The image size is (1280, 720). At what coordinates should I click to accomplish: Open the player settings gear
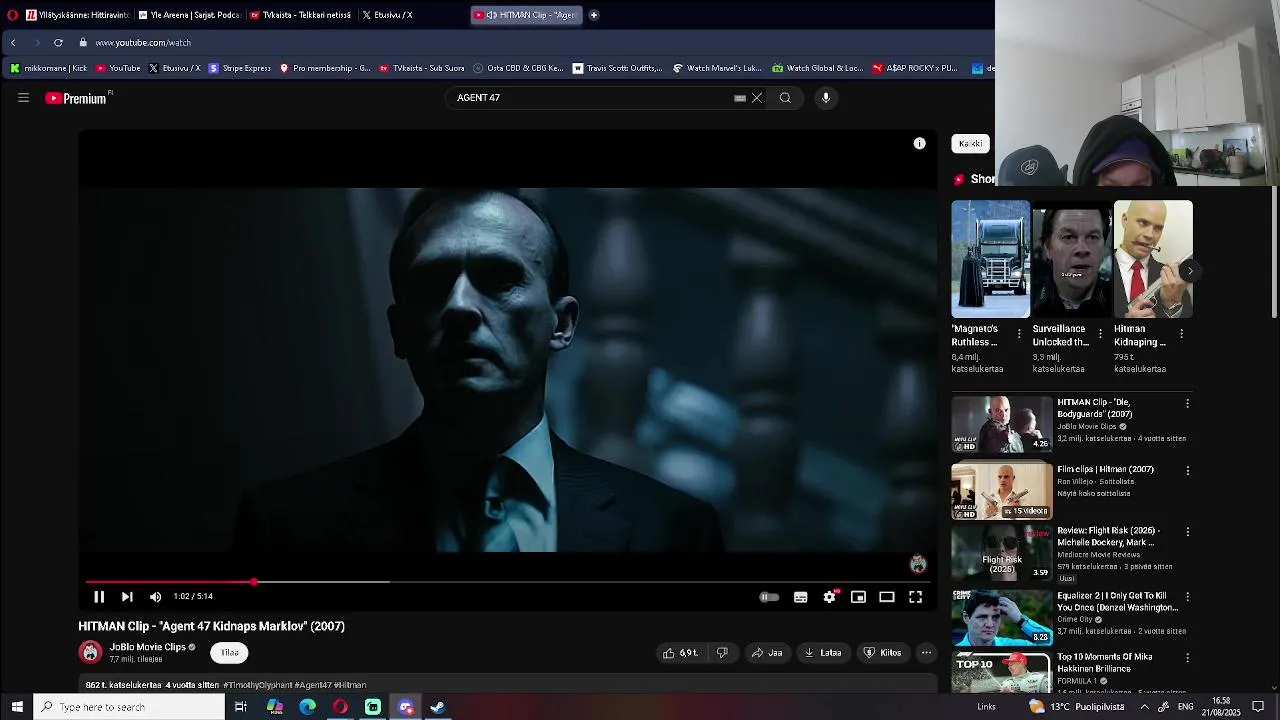click(x=829, y=597)
